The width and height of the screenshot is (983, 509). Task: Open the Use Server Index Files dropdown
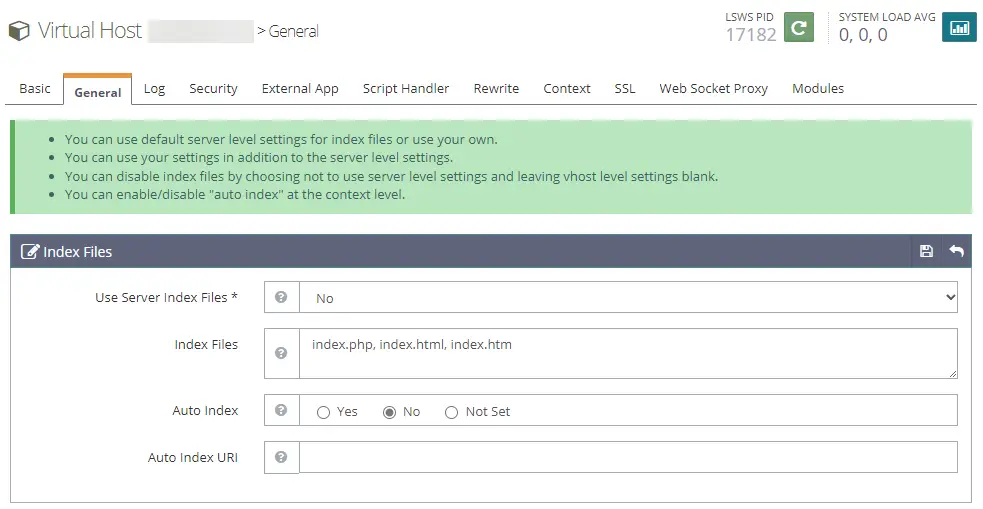click(628, 297)
